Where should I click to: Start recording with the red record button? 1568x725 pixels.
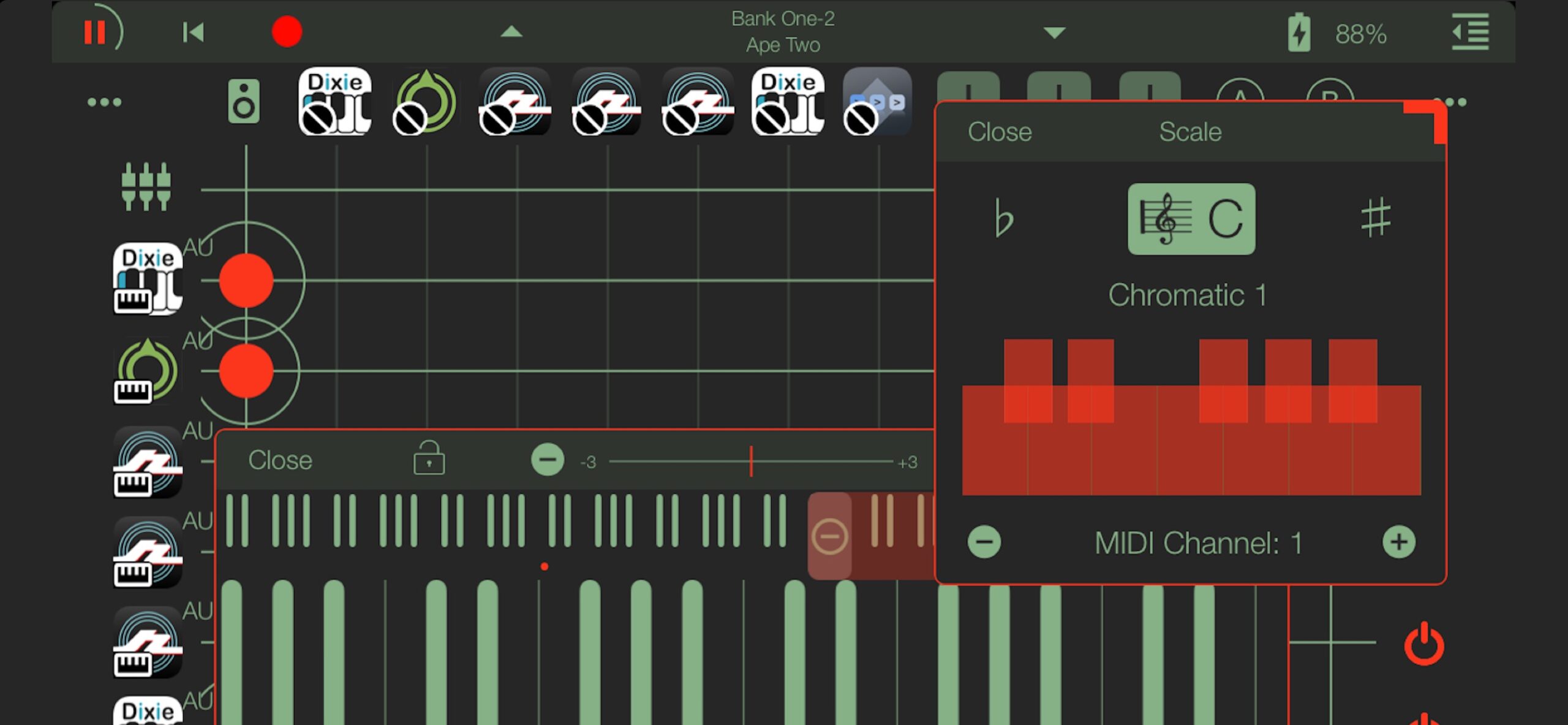pyautogui.click(x=287, y=32)
